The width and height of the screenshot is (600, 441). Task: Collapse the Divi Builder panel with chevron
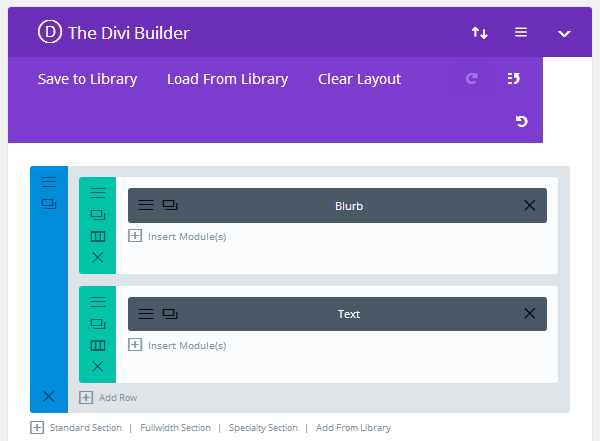pyautogui.click(x=564, y=34)
